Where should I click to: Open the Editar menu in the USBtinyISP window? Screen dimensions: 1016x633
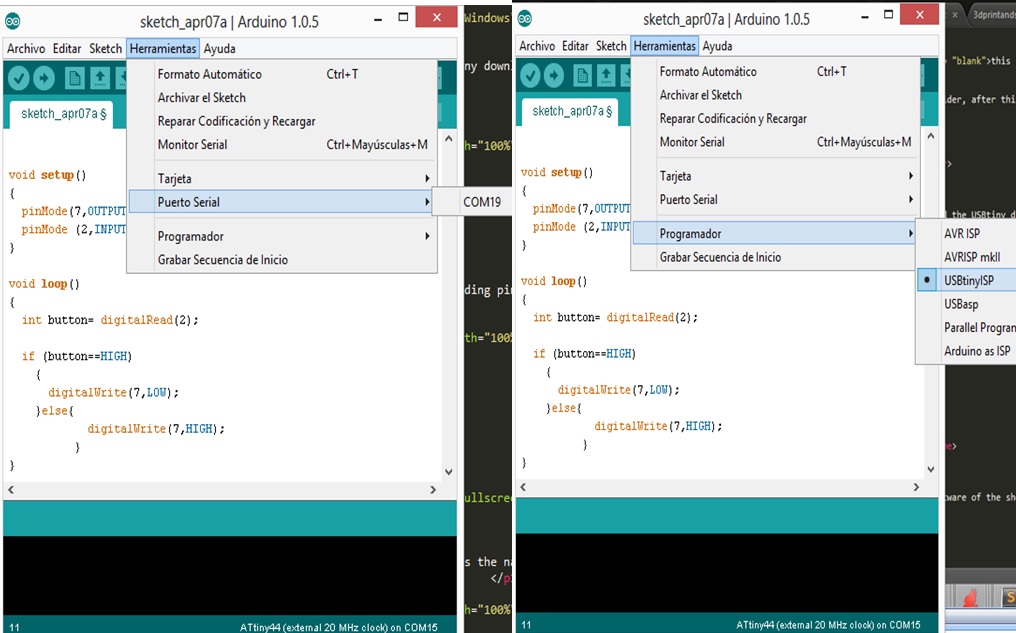[x=575, y=46]
